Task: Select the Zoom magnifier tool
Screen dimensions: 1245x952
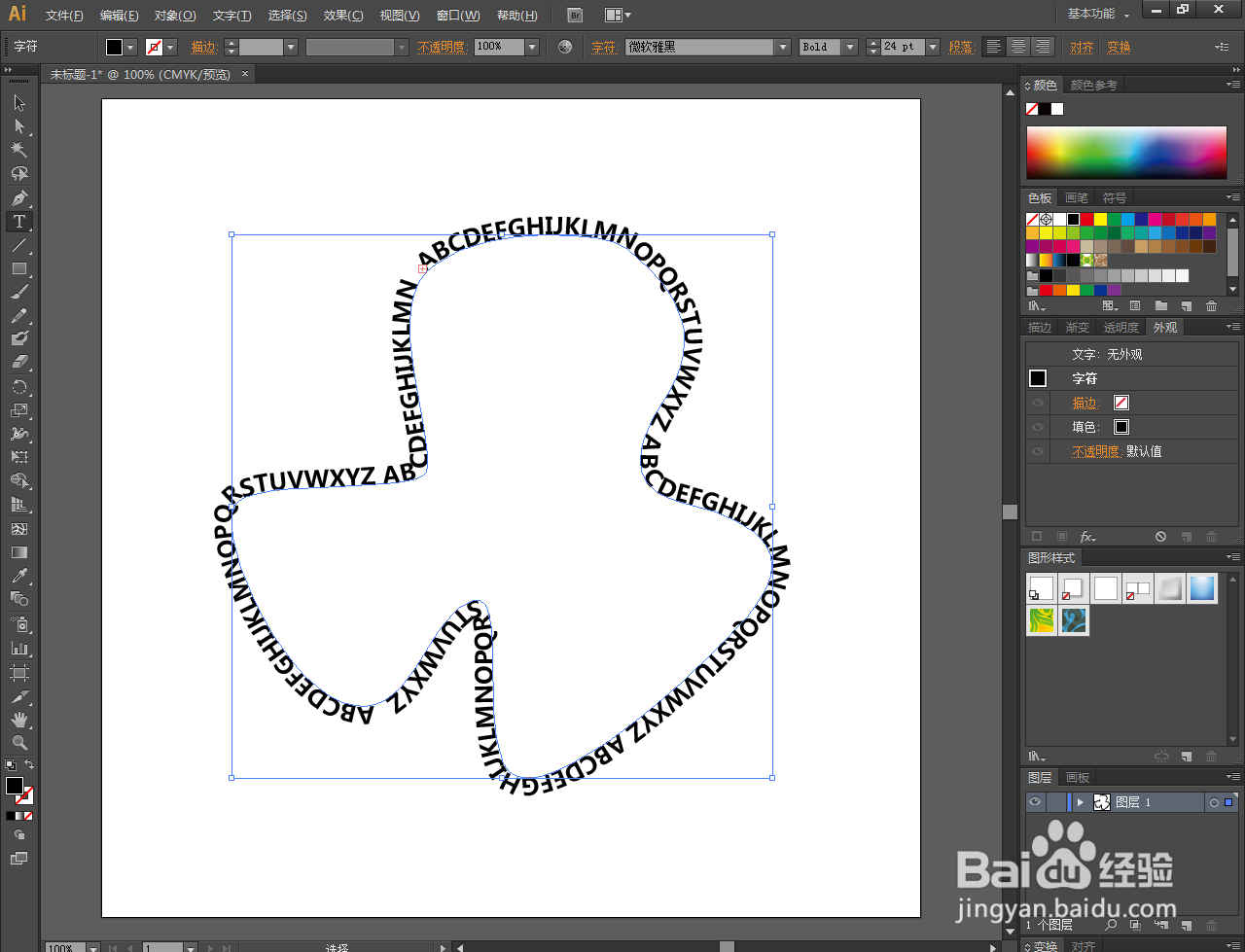Action: click(19, 743)
